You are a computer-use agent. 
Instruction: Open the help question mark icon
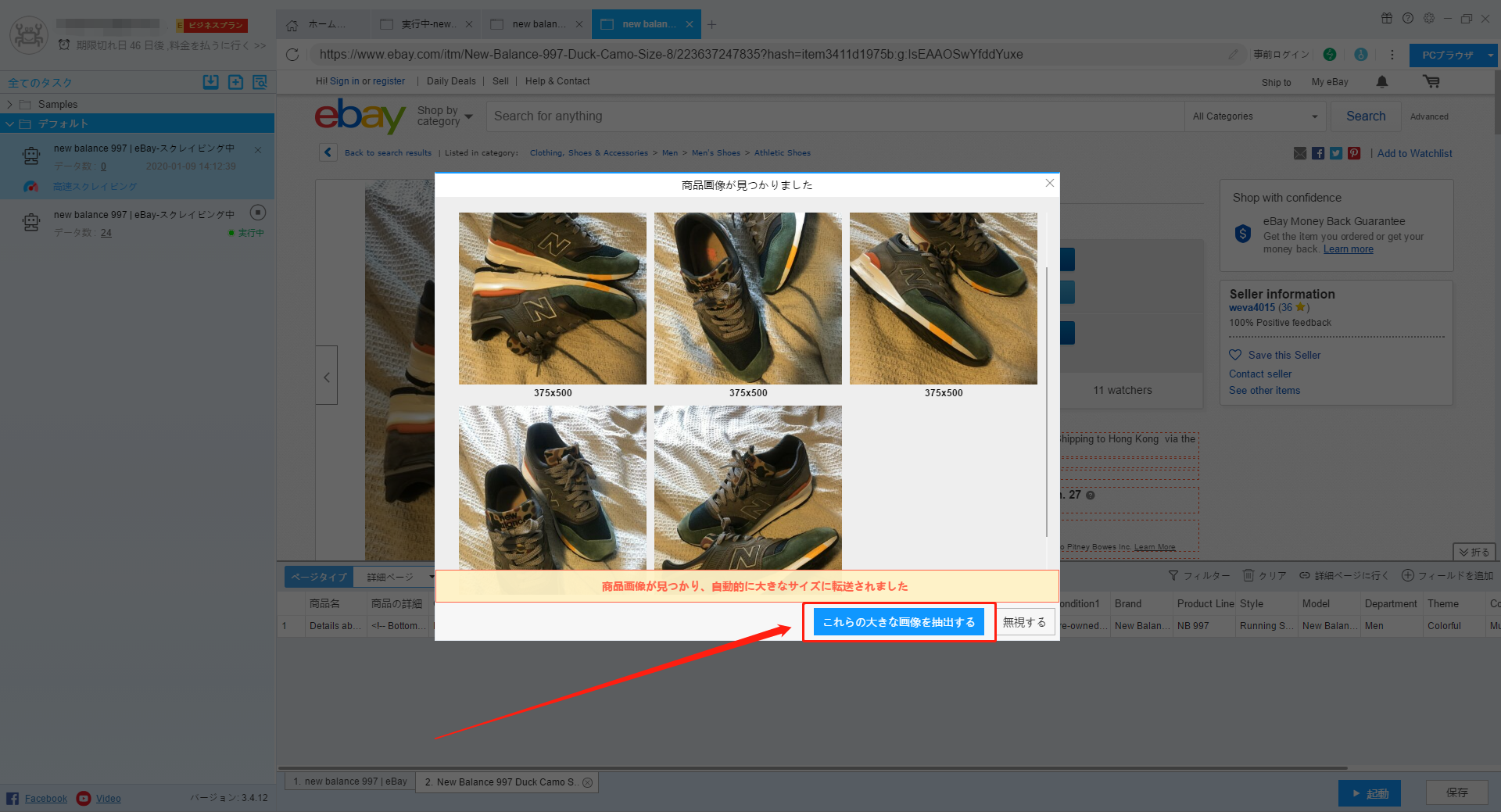[x=1408, y=18]
